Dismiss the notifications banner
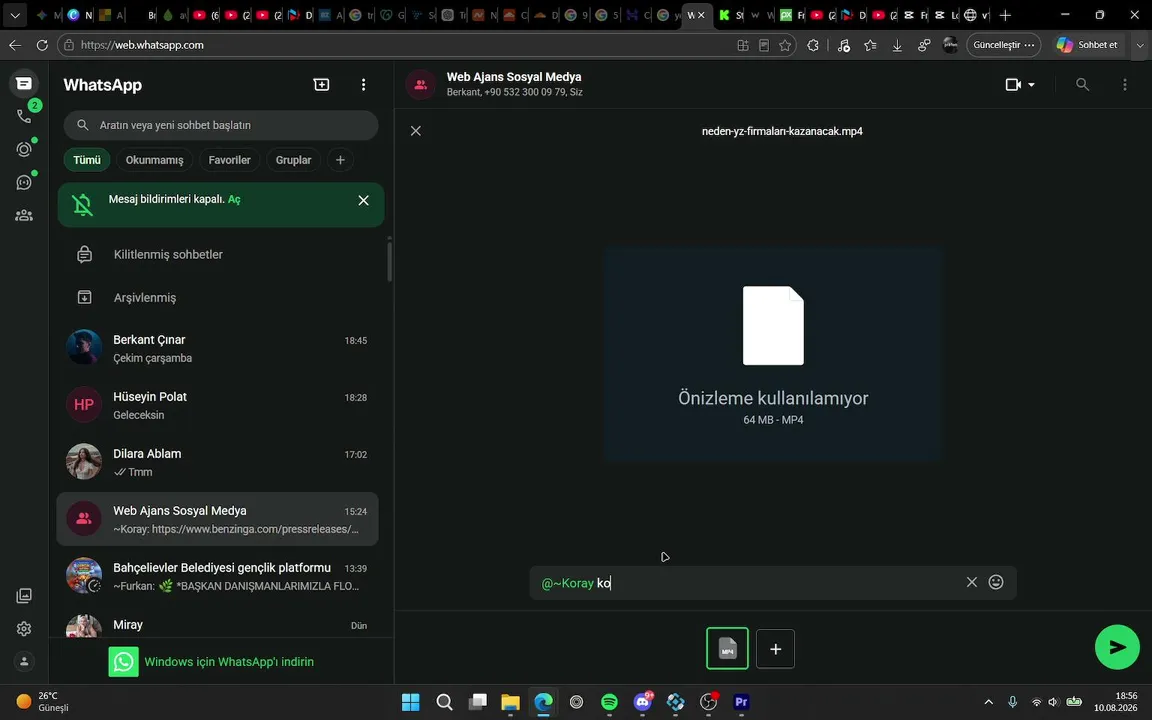 point(363,201)
